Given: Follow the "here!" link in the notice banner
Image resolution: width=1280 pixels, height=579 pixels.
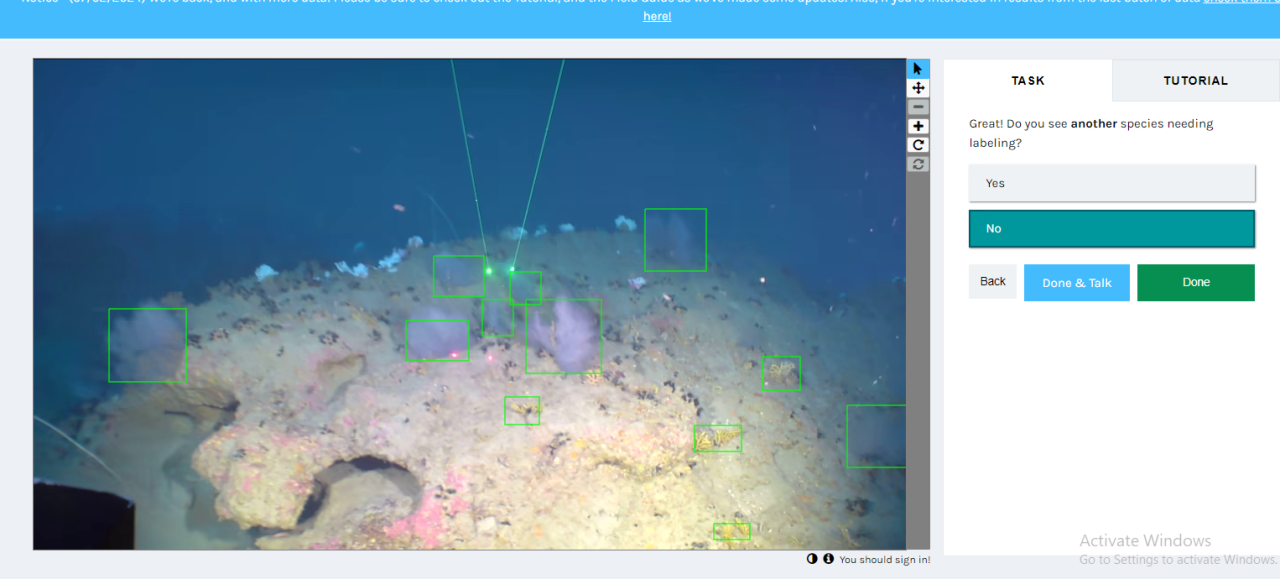Looking at the screenshot, I should click(x=657, y=17).
